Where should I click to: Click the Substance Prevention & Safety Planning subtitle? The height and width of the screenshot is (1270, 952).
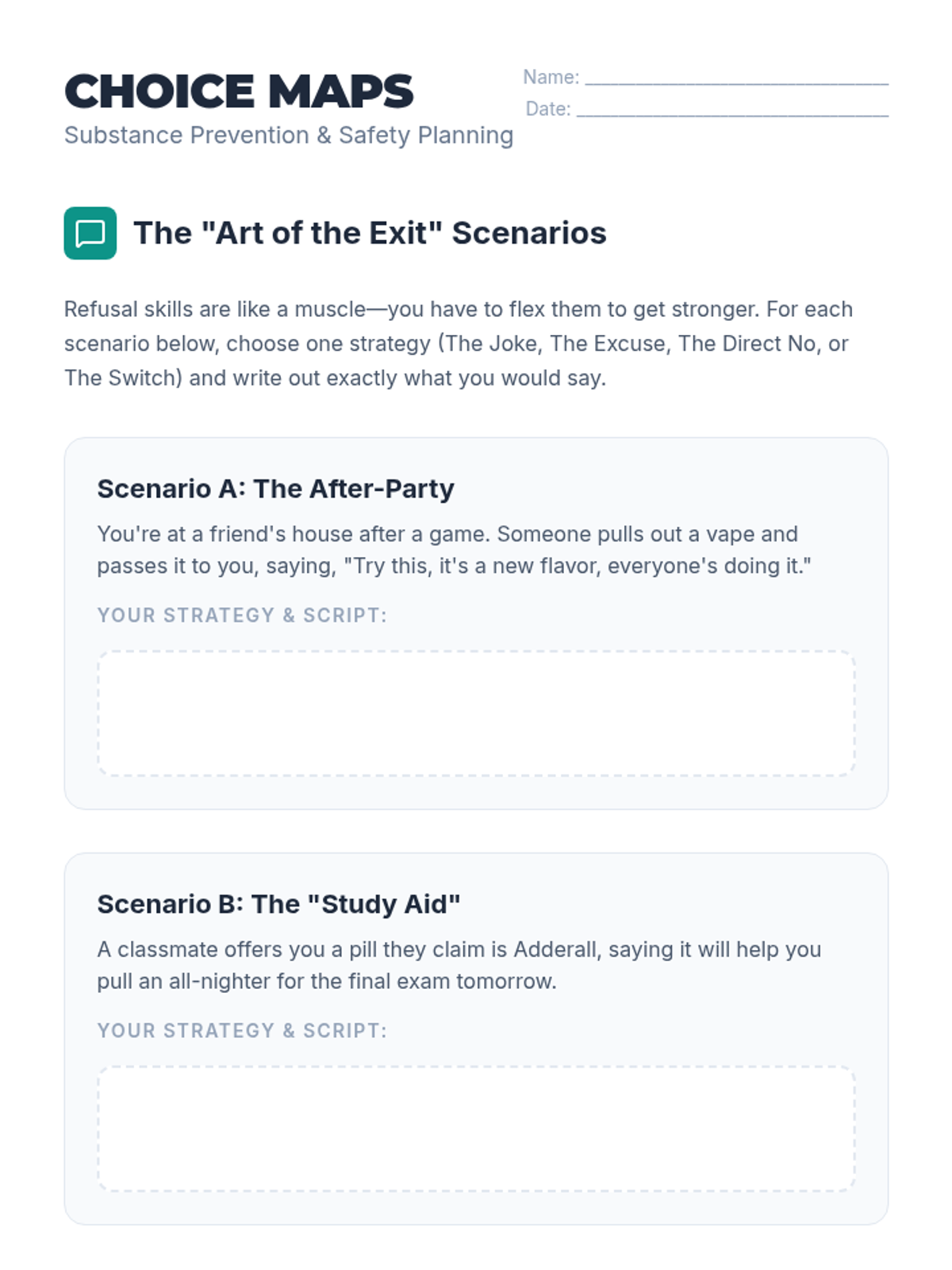289,136
